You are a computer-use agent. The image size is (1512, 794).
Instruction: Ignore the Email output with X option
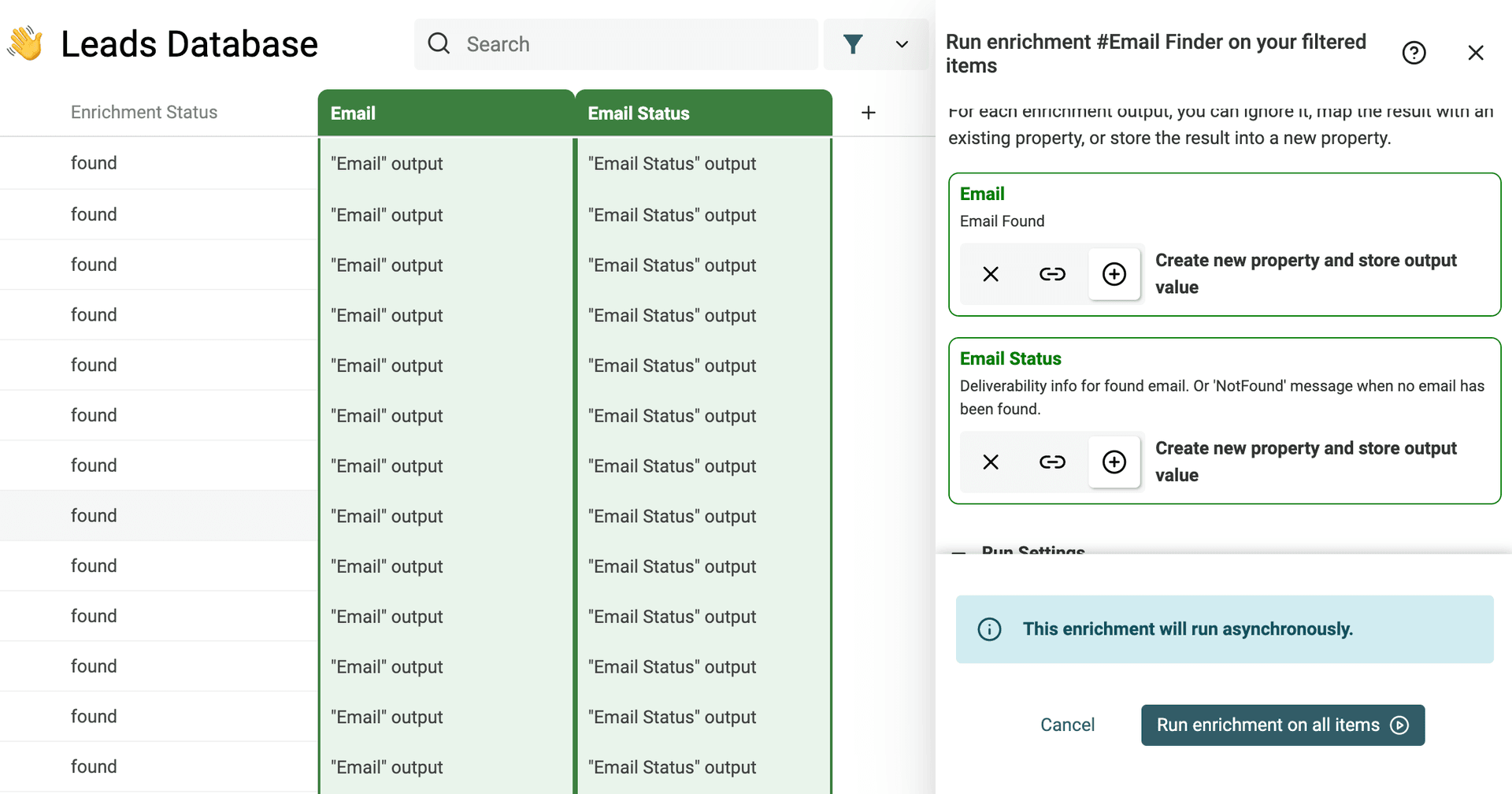point(991,274)
